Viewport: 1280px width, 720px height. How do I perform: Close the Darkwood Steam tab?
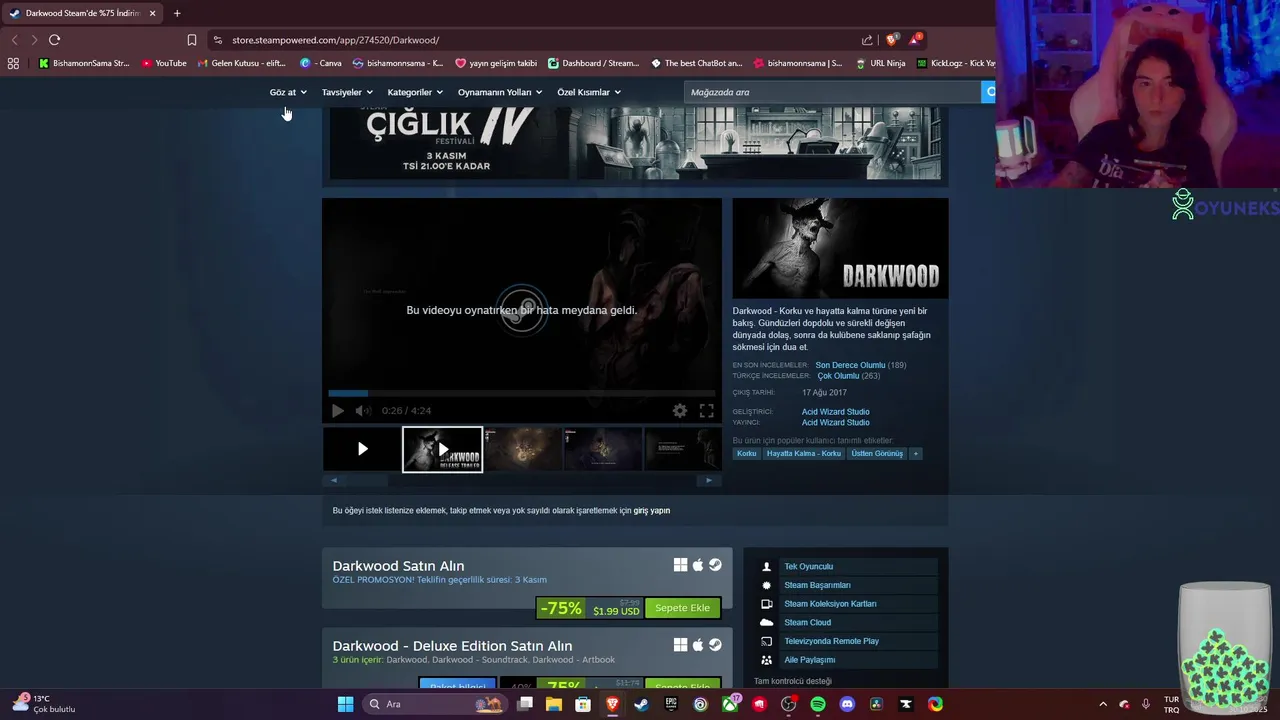(x=152, y=13)
